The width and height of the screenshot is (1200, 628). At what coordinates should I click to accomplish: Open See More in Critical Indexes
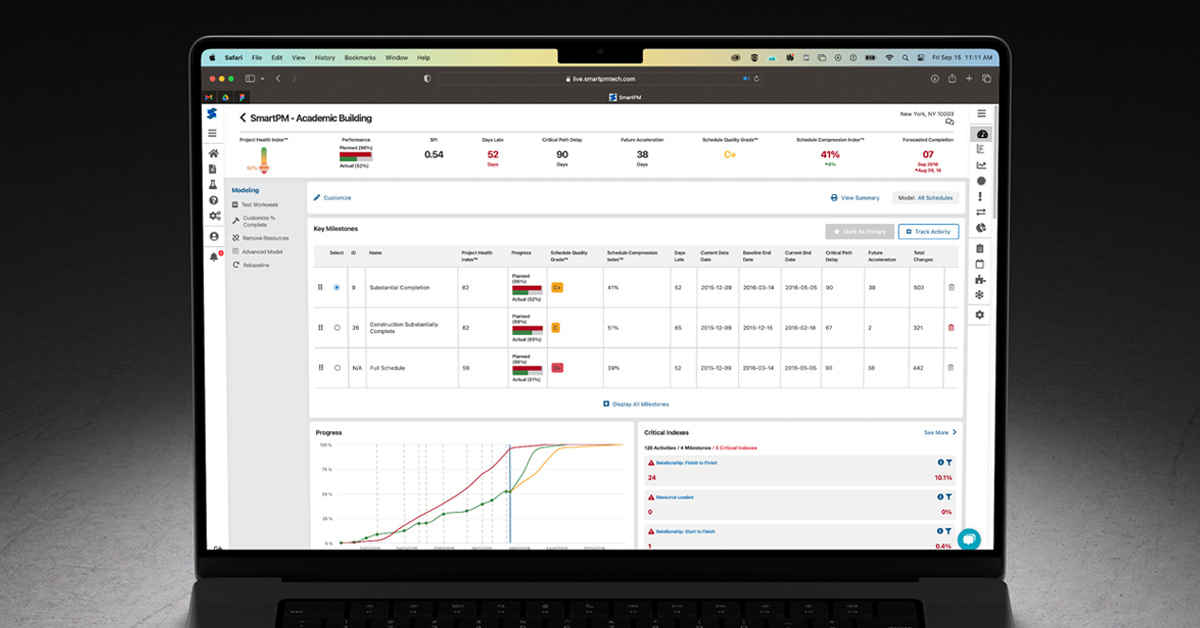(938, 431)
